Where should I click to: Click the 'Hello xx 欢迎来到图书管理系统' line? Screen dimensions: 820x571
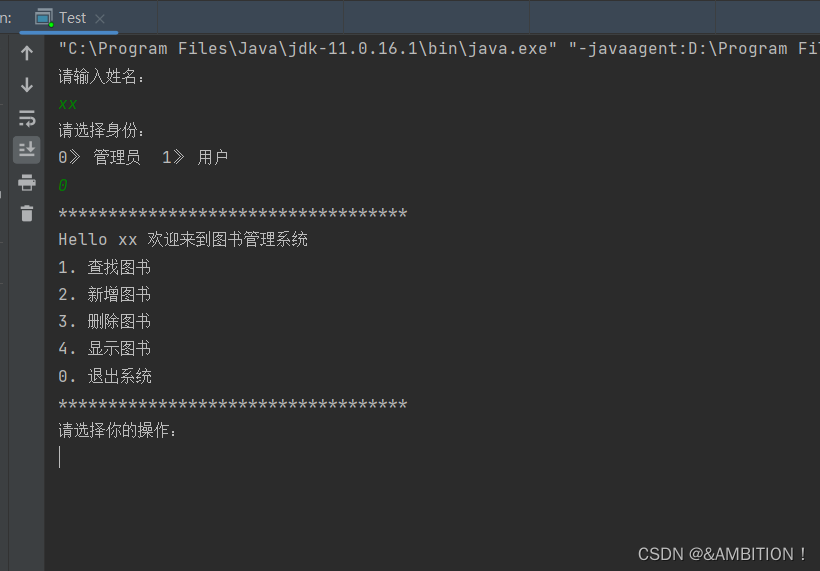click(183, 239)
